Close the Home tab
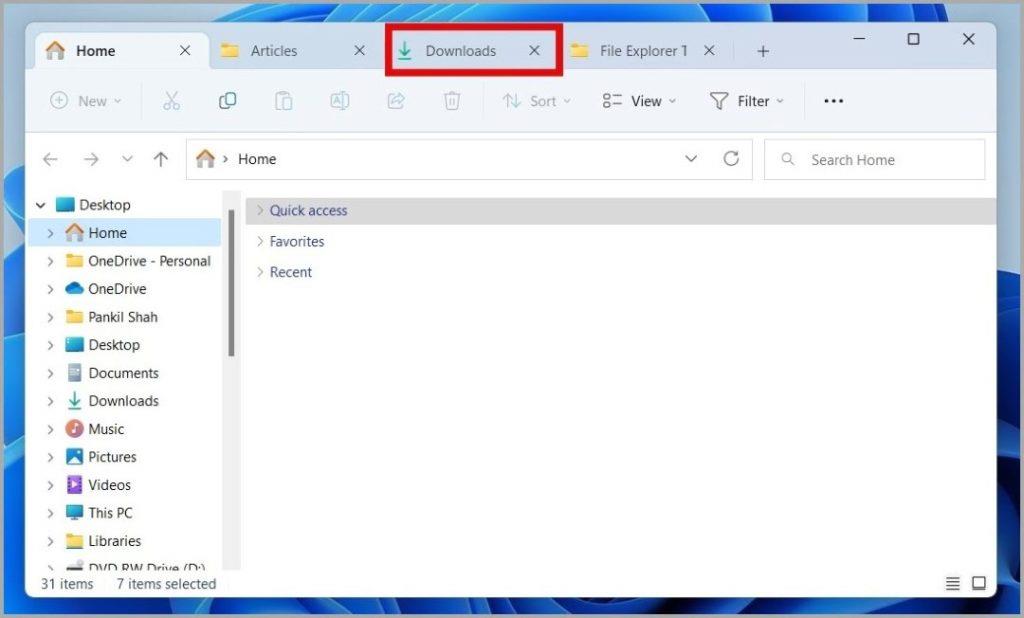 [185, 50]
